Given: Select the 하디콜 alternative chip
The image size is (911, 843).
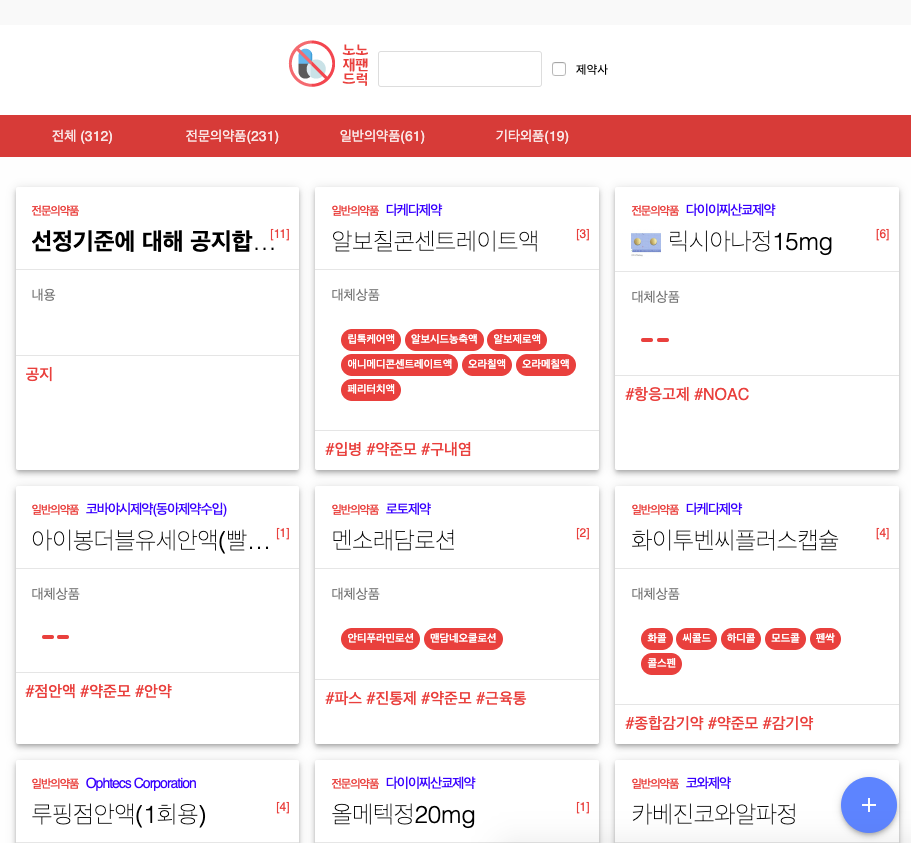Looking at the screenshot, I should [741, 638].
